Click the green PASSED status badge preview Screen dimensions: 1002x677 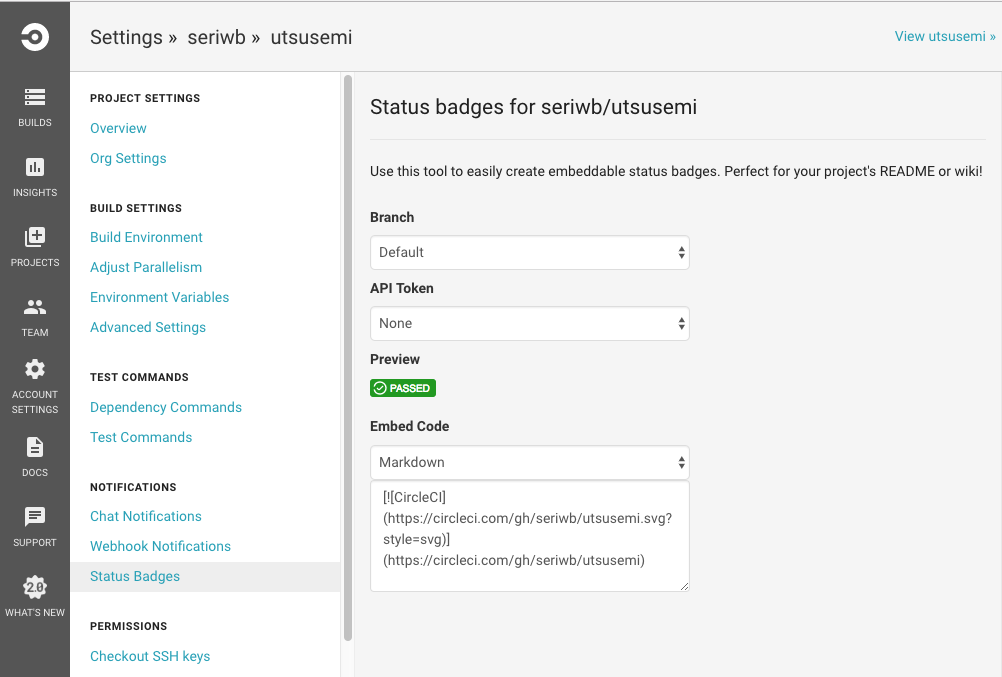click(403, 388)
